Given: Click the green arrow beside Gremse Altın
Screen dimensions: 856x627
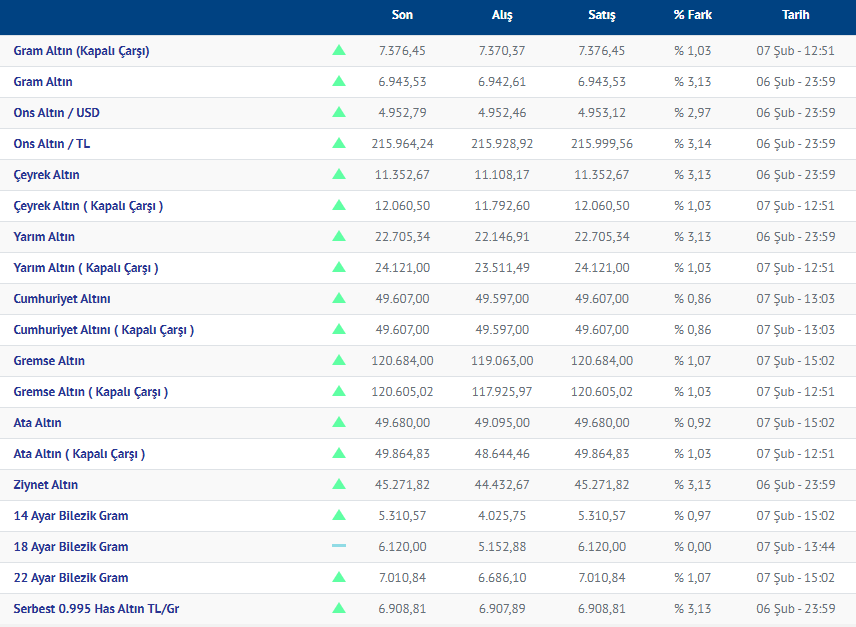Looking at the screenshot, I should tap(339, 360).
